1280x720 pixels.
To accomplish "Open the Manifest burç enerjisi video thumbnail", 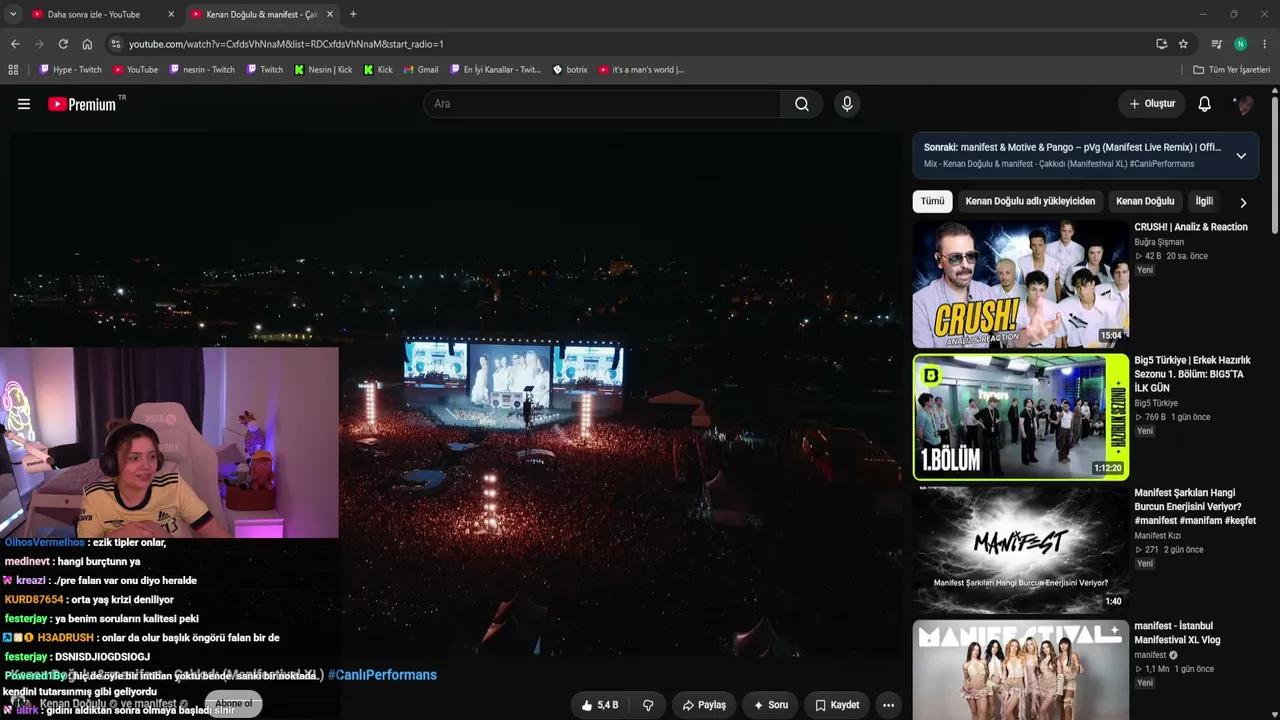I will click(1020, 550).
